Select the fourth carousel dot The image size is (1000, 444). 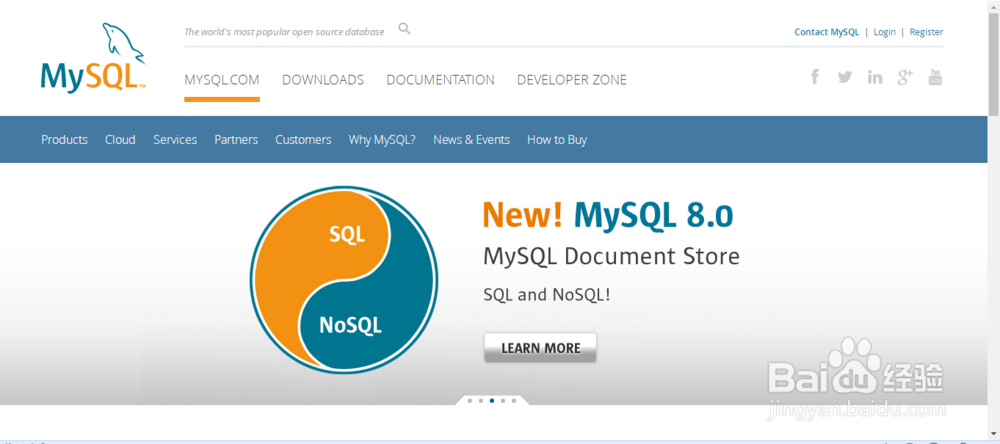click(503, 401)
